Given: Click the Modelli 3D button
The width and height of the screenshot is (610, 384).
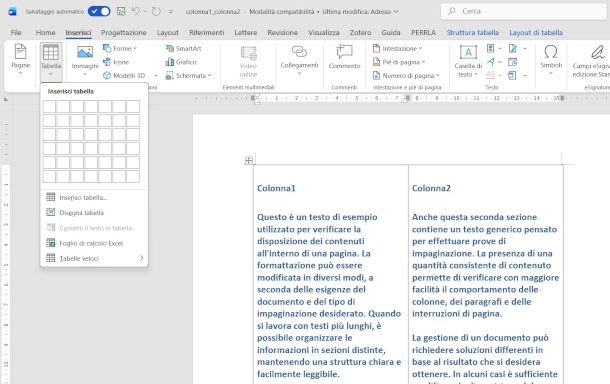Looking at the screenshot, I should pos(124,75).
